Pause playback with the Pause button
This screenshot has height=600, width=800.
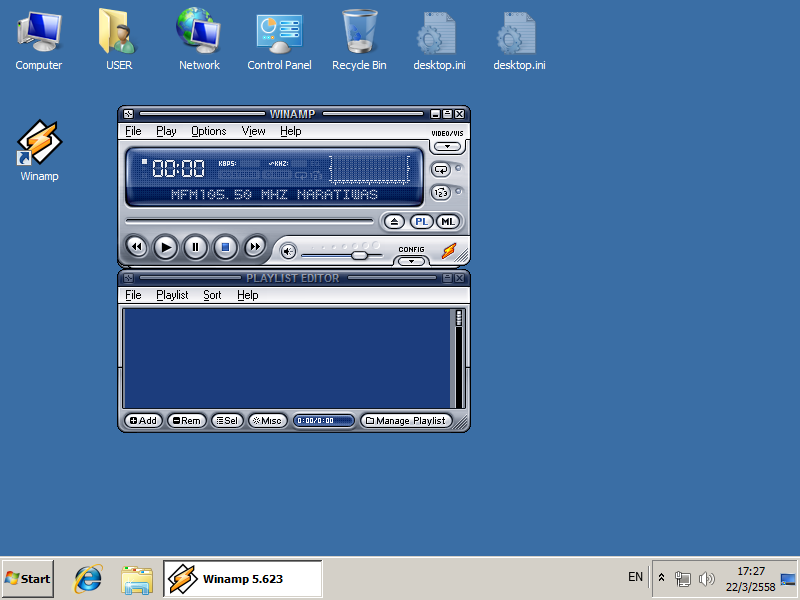195,247
